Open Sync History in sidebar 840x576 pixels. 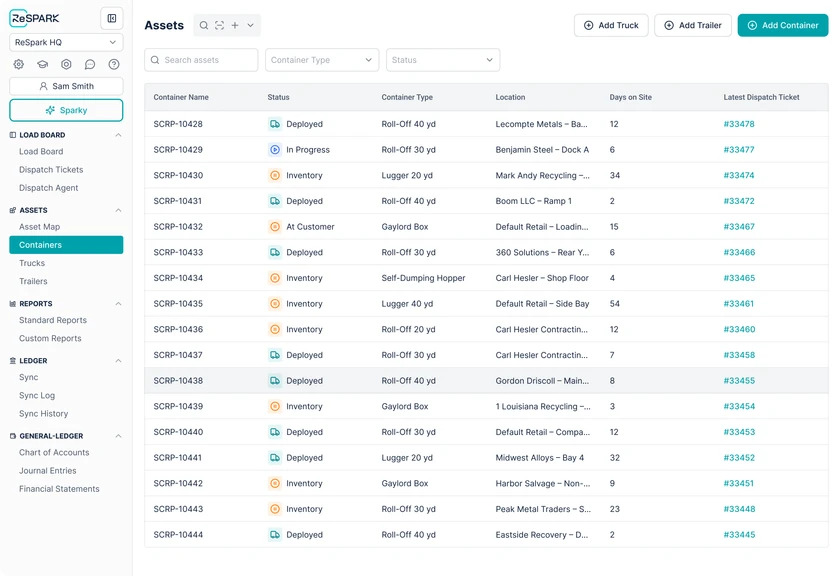coord(43,414)
